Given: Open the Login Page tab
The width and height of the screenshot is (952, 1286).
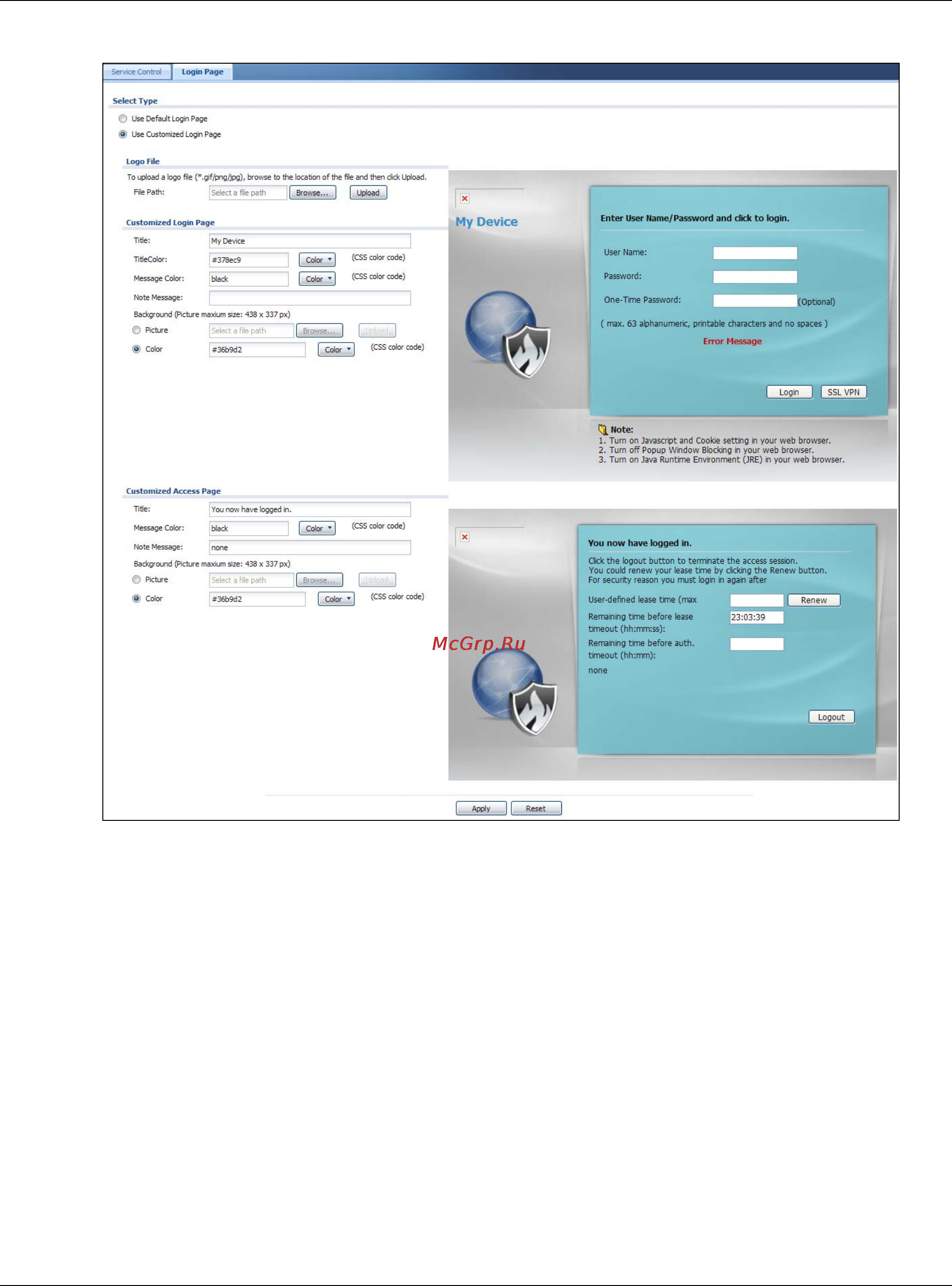Looking at the screenshot, I should point(202,71).
